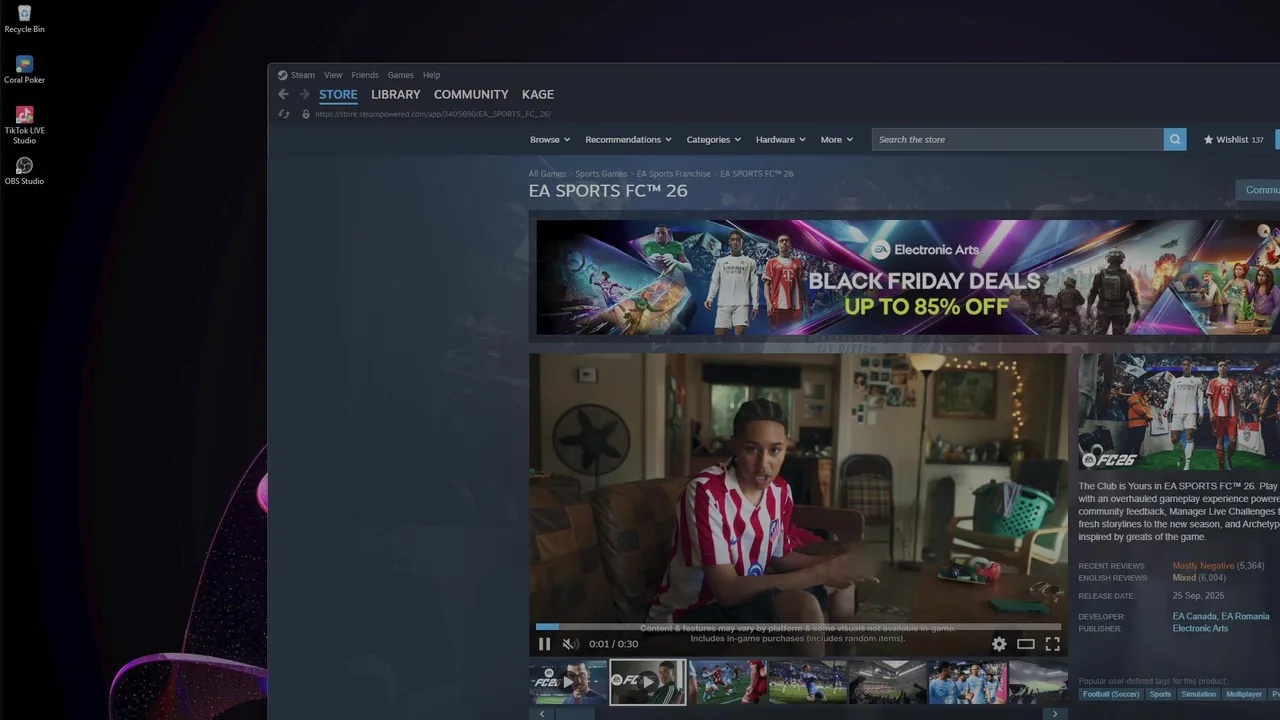This screenshot has width=1280, height=720.
Task: Click the magnifier search button
Action: coord(1175,139)
